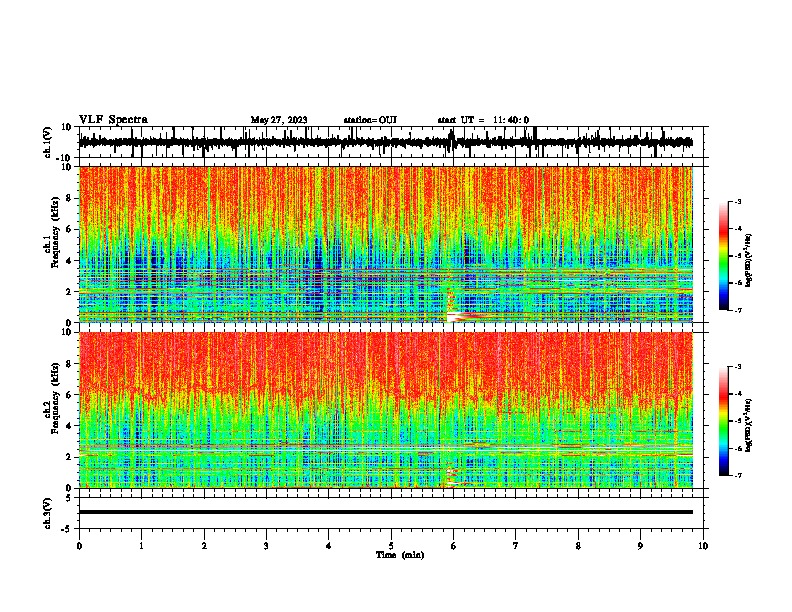
Task: Click the color scale bar beside ch.2 spectrogram
Action: point(723,421)
